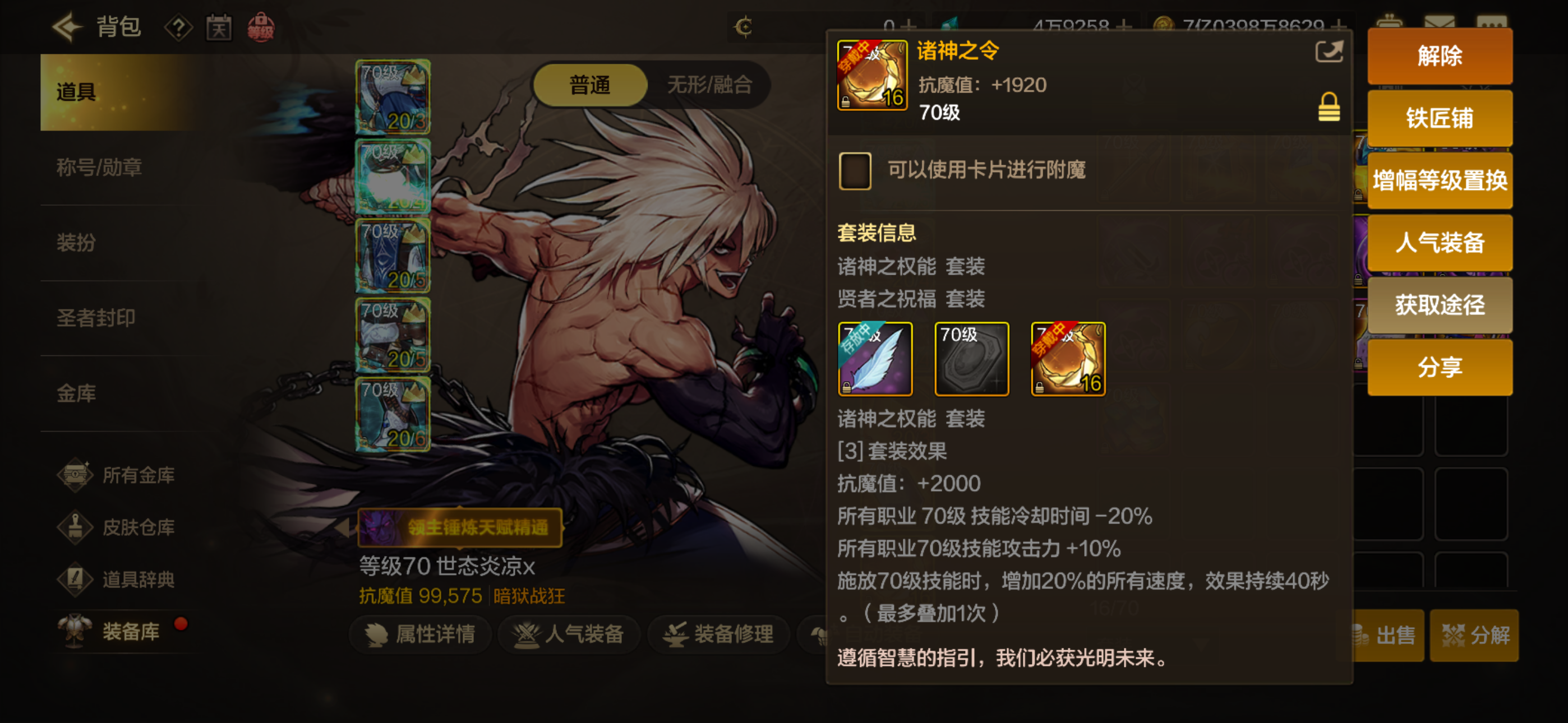Image resolution: width=1568 pixels, height=723 pixels.
Task: Open 属性详情 attribute details
Action: coord(419,634)
